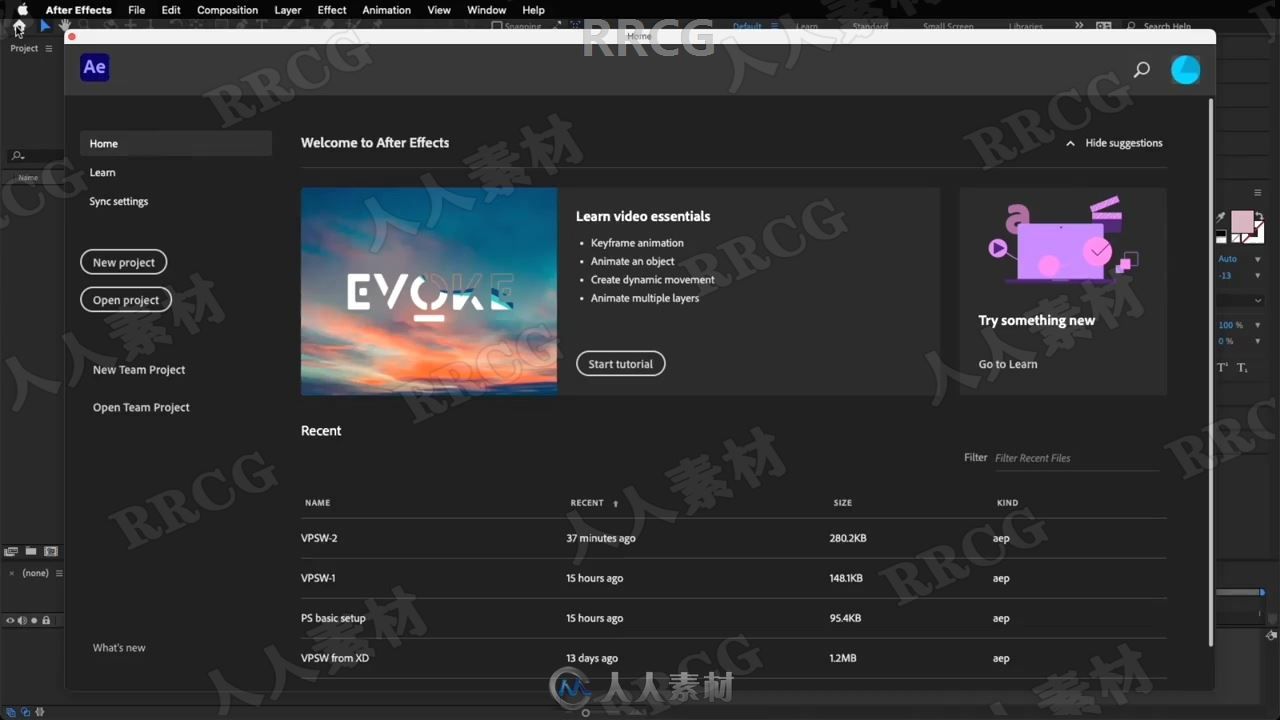Click the Project panel menu icon

click(49, 48)
